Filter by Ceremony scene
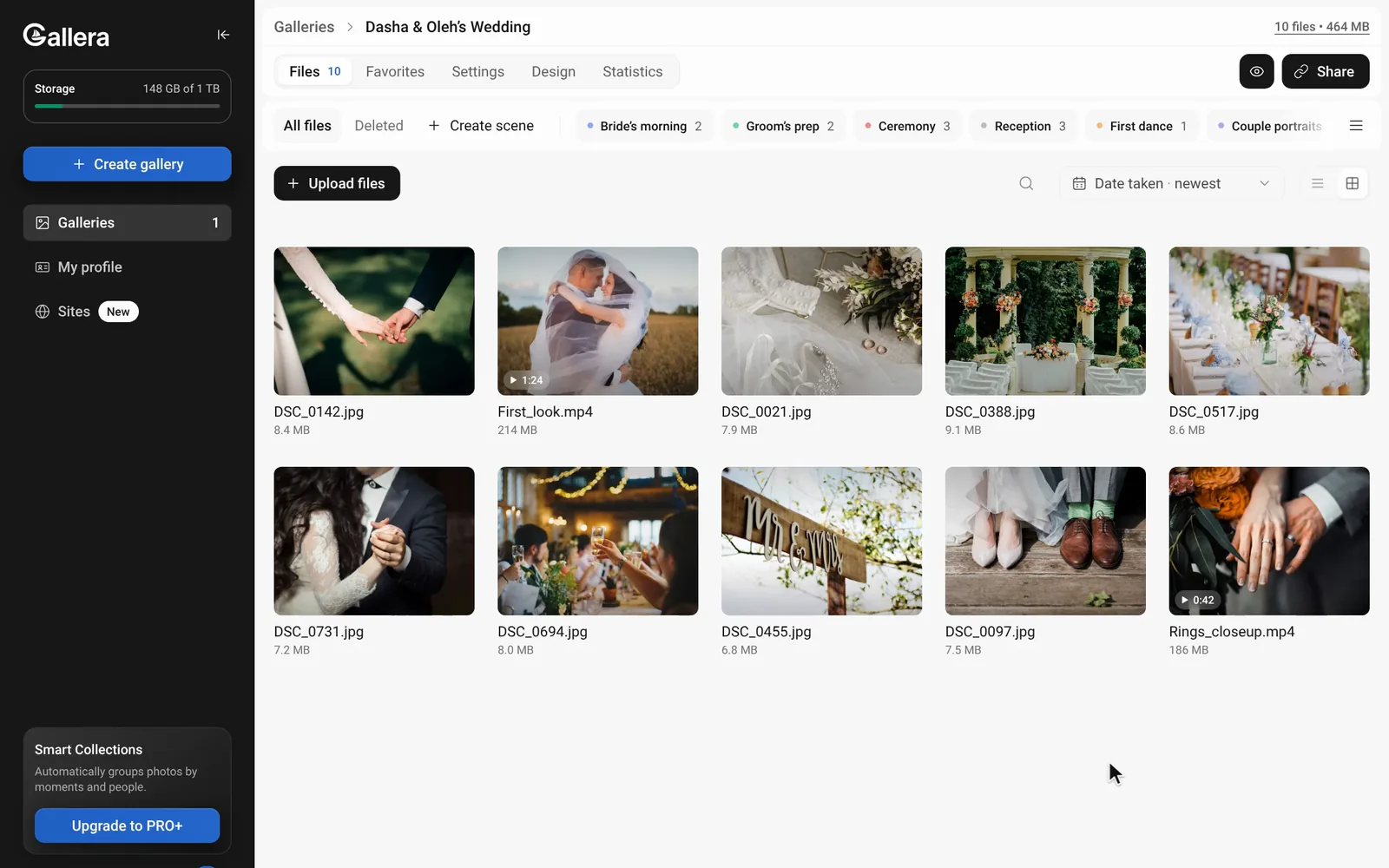Viewport: 1389px width, 868px height. 907,126
